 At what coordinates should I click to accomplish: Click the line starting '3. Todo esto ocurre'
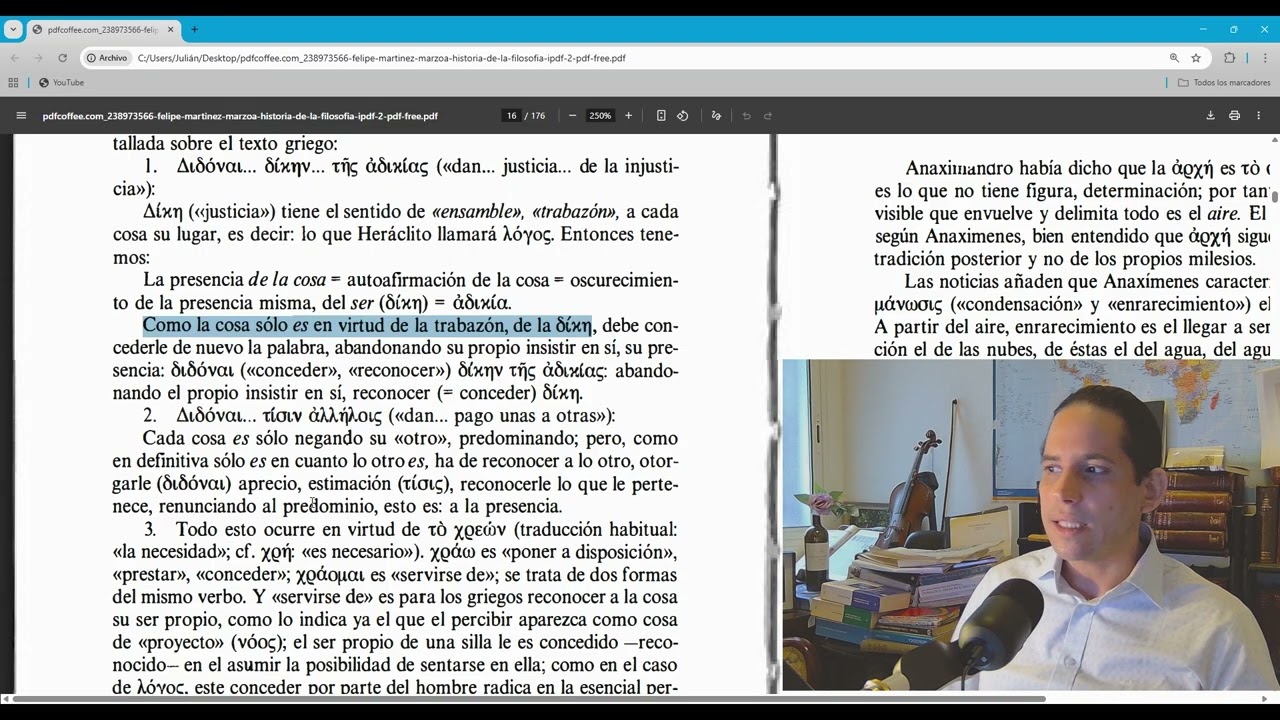(x=410, y=529)
